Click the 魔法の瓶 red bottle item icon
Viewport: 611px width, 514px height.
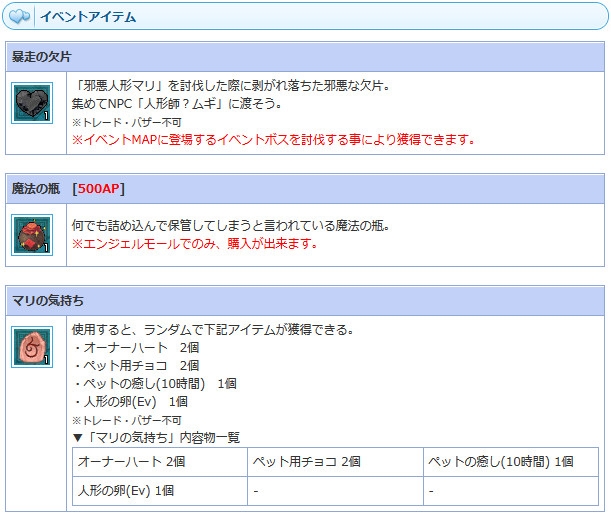[32, 235]
